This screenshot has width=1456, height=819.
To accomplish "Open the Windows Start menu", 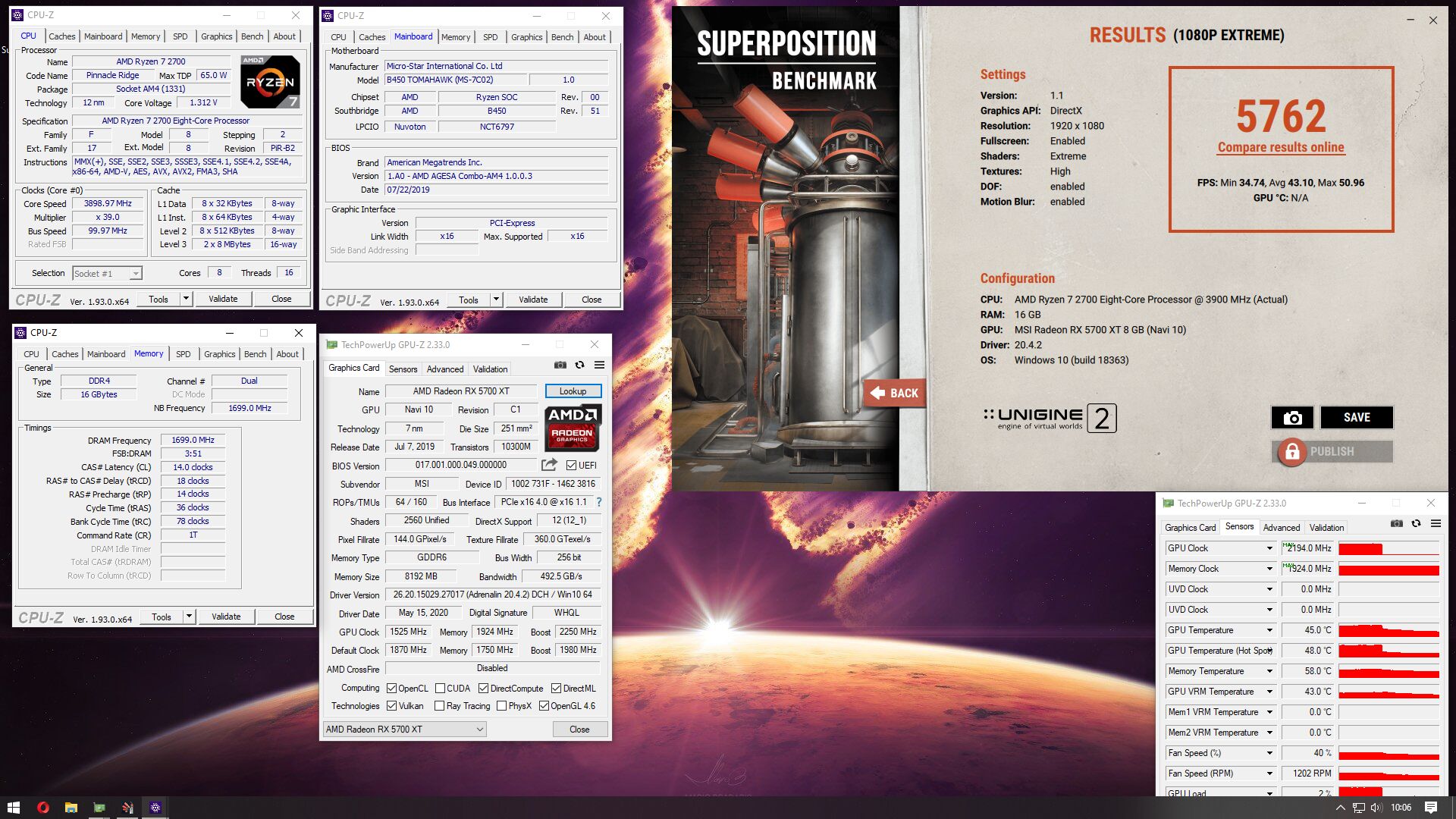I will (13, 808).
